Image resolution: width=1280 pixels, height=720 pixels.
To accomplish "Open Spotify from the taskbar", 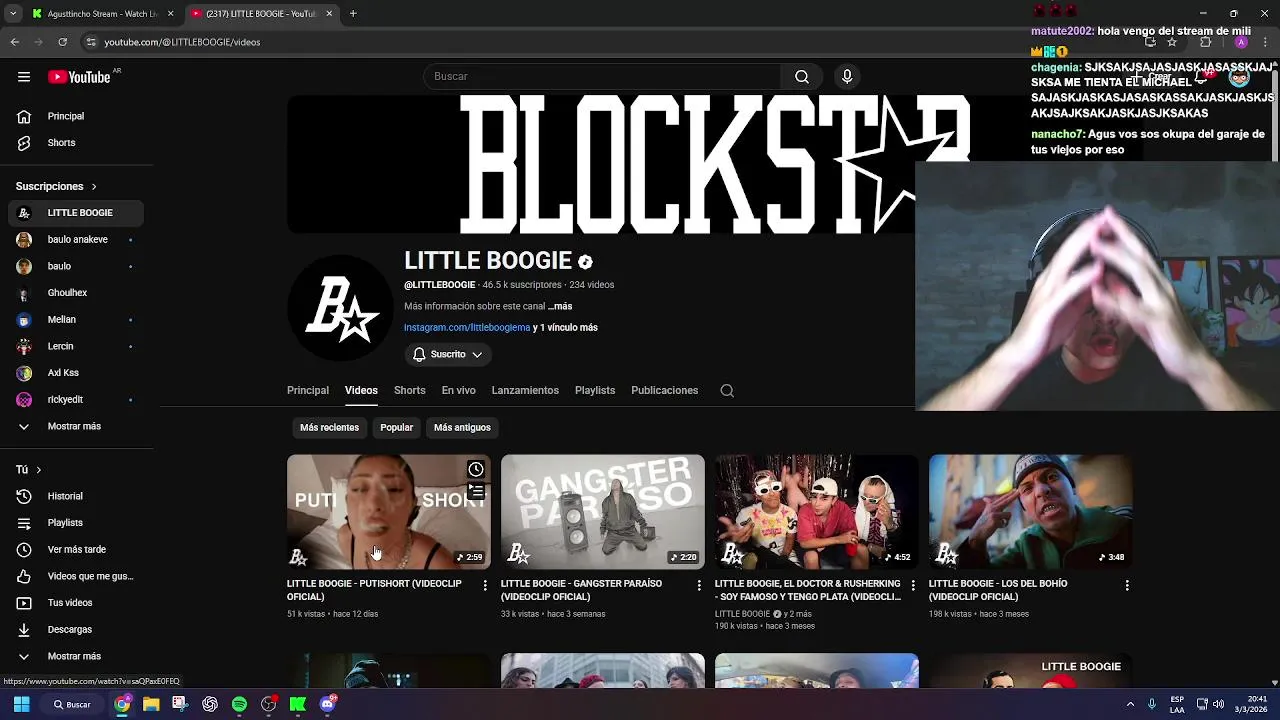I will 239,704.
